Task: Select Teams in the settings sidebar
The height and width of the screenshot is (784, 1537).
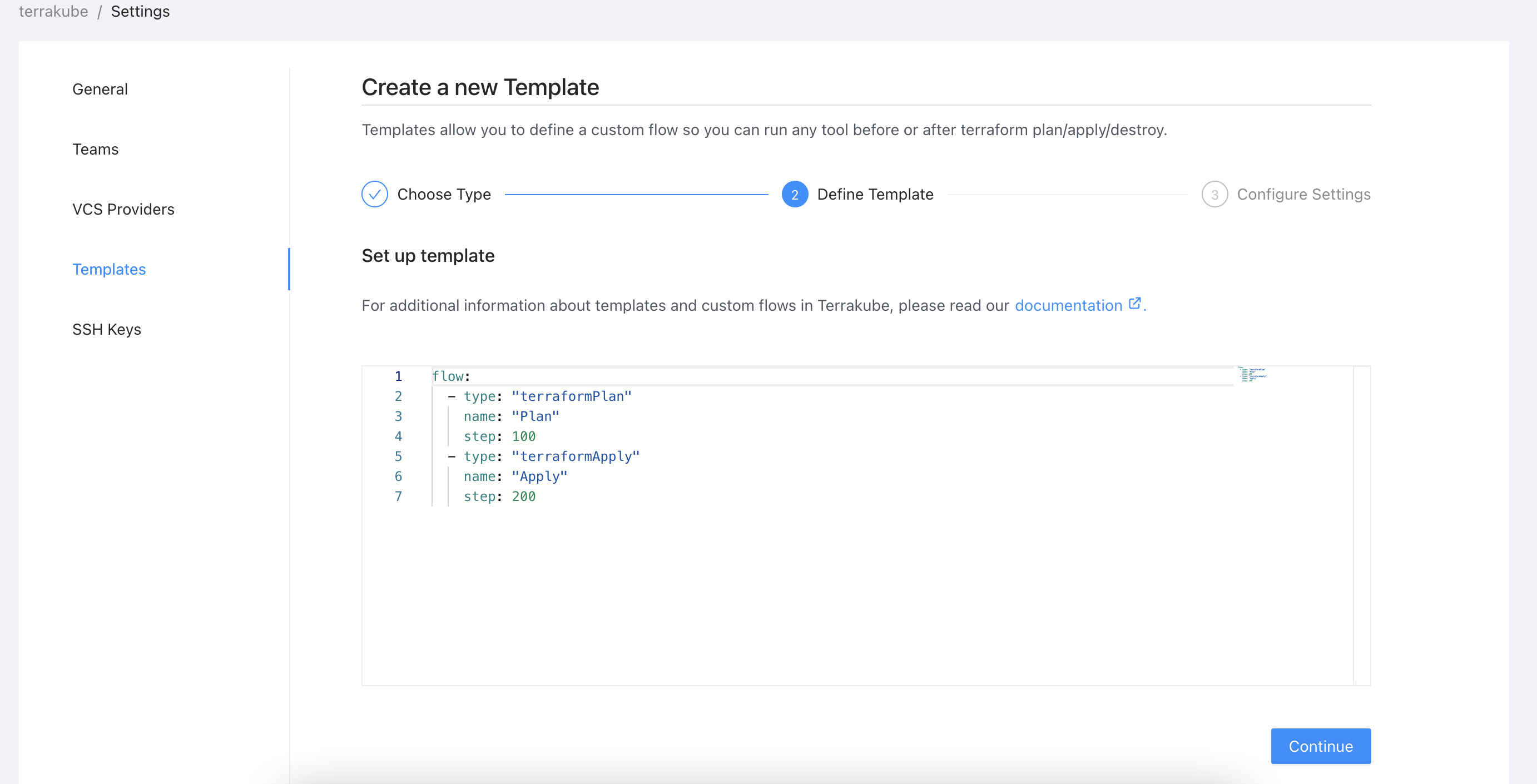Action: tap(96, 149)
